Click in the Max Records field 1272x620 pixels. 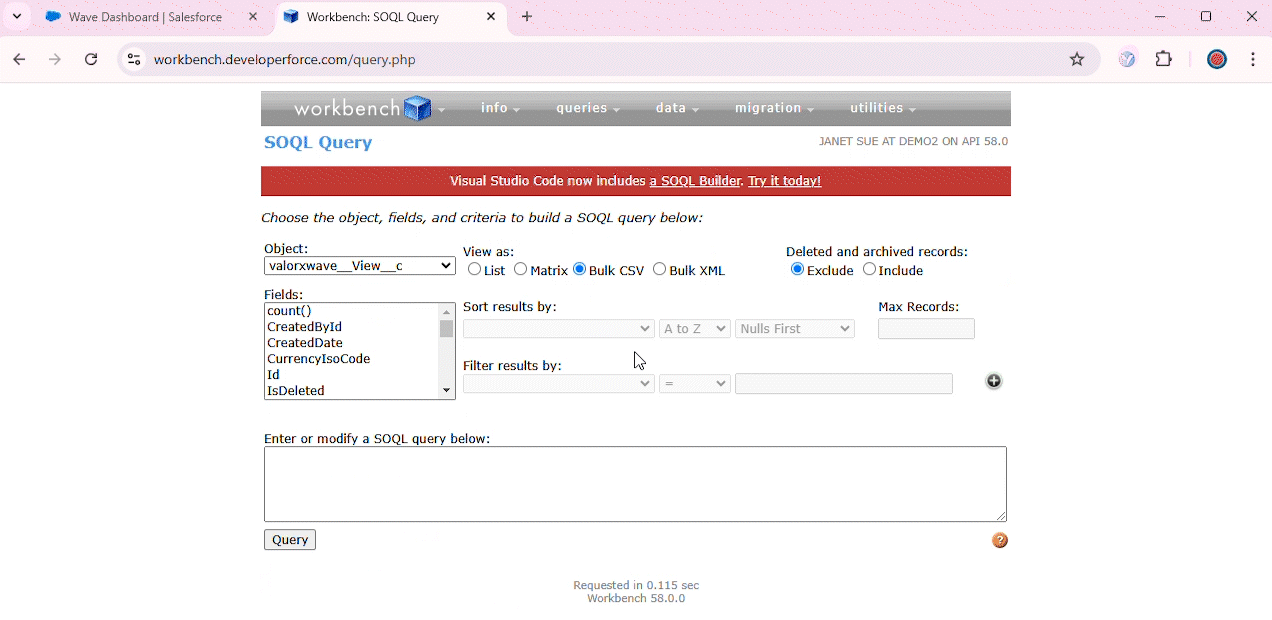926,329
